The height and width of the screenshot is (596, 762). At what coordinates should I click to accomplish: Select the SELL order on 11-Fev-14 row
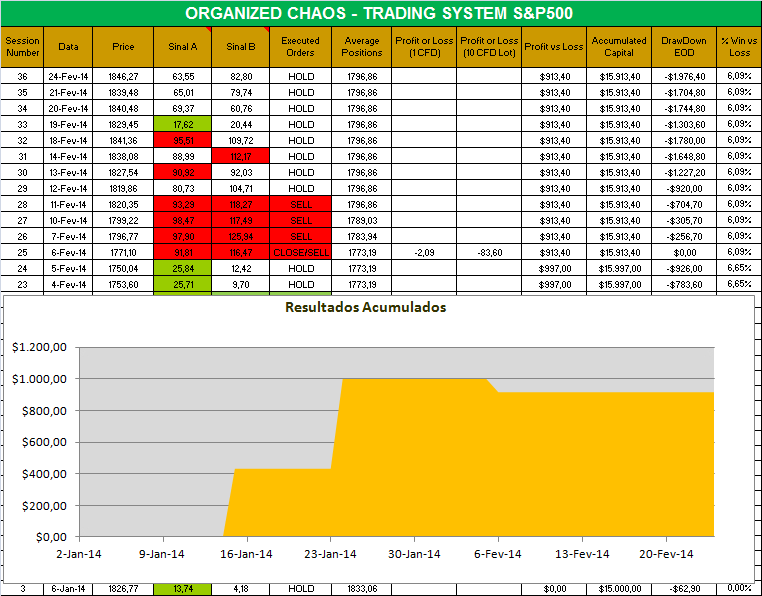[300, 205]
